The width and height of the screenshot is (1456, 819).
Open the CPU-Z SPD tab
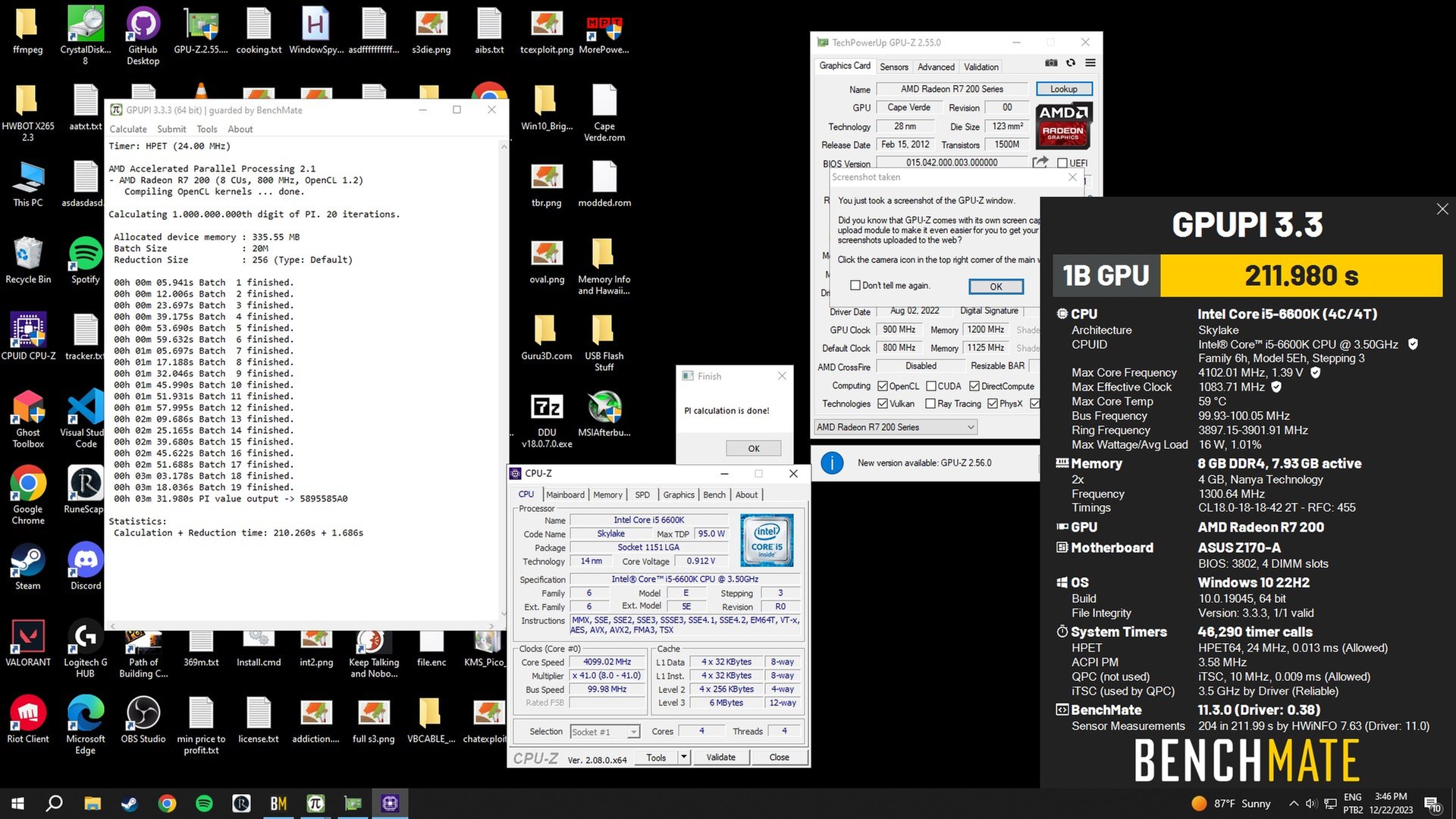pyautogui.click(x=642, y=494)
